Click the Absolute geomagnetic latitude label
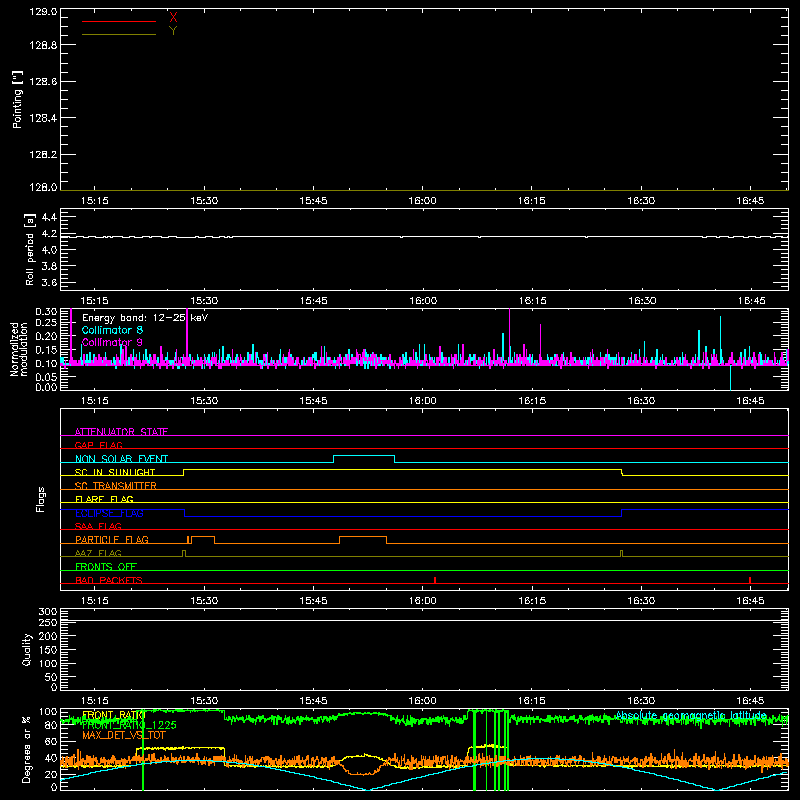 [x=691, y=715]
